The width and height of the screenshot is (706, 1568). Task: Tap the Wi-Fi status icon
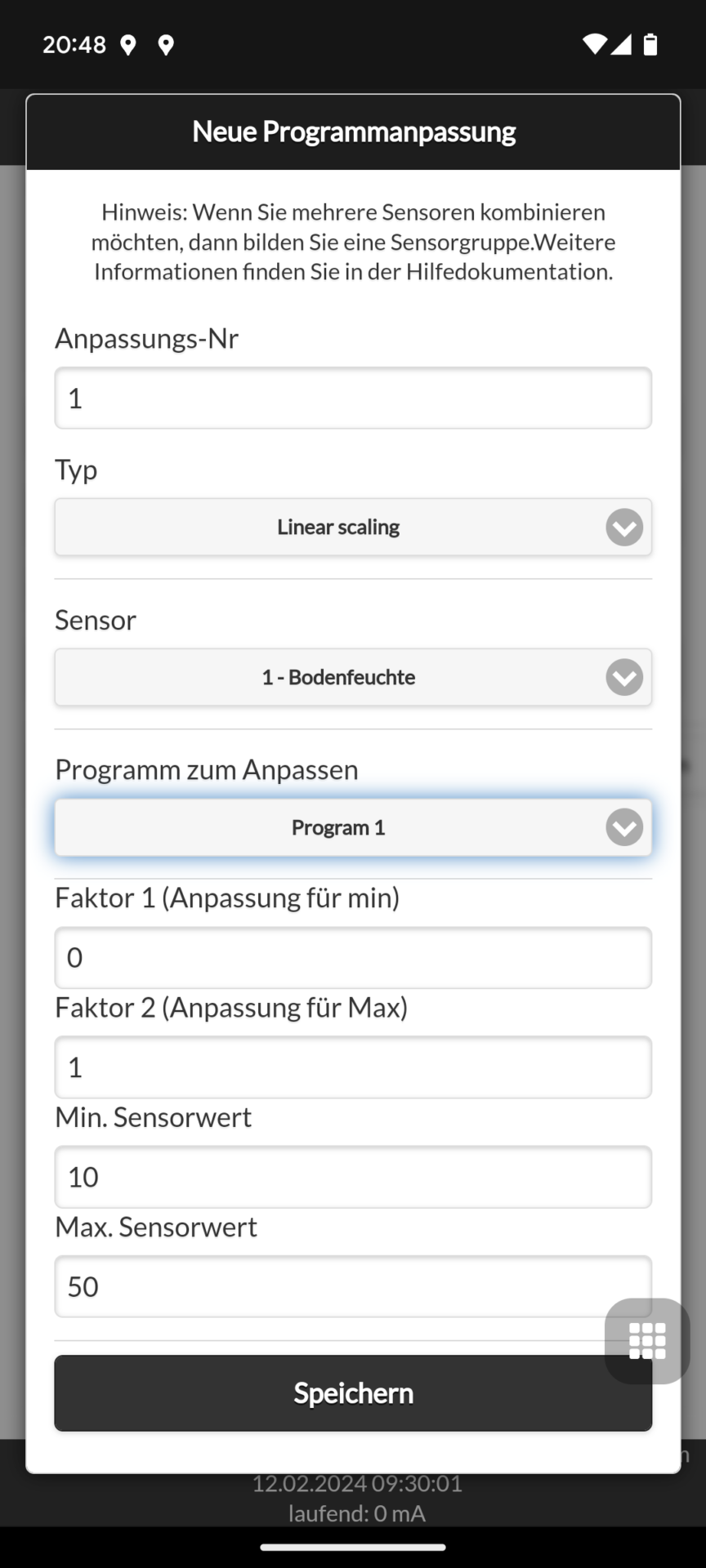594,44
